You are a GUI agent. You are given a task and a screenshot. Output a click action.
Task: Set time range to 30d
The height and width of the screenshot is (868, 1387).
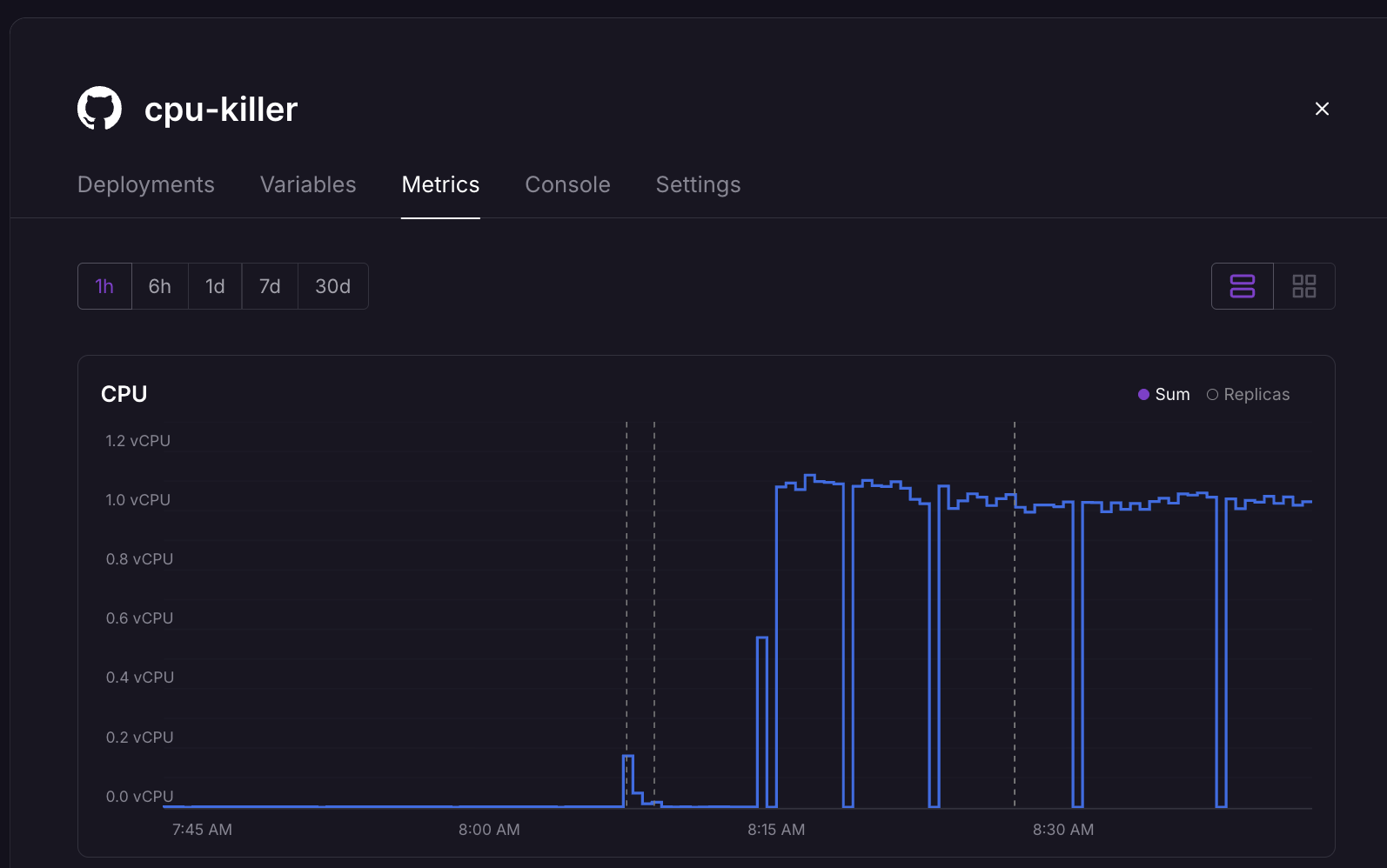333,286
